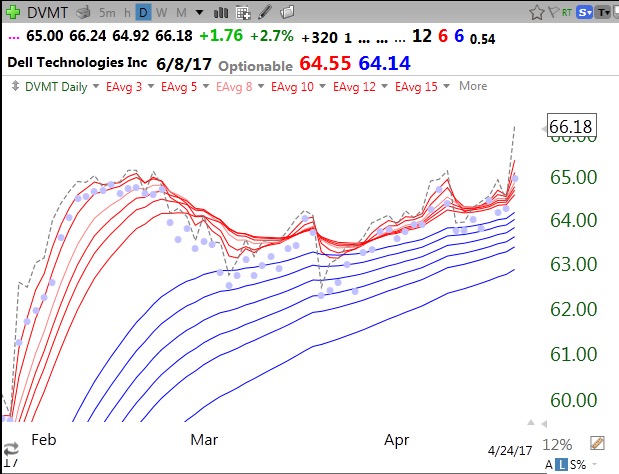
Task: Click the green RT real-time indicator
Action: pyautogui.click(x=567, y=13)
